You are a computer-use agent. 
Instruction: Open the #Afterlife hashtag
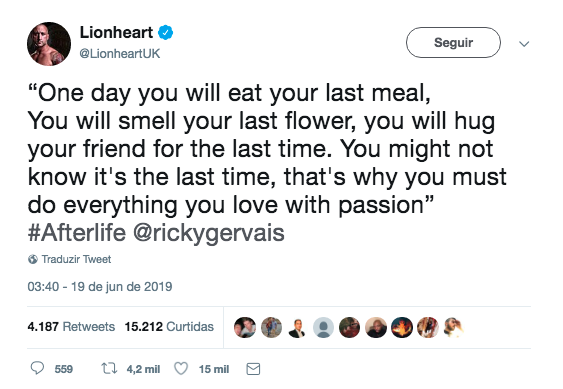click(77, 233)
